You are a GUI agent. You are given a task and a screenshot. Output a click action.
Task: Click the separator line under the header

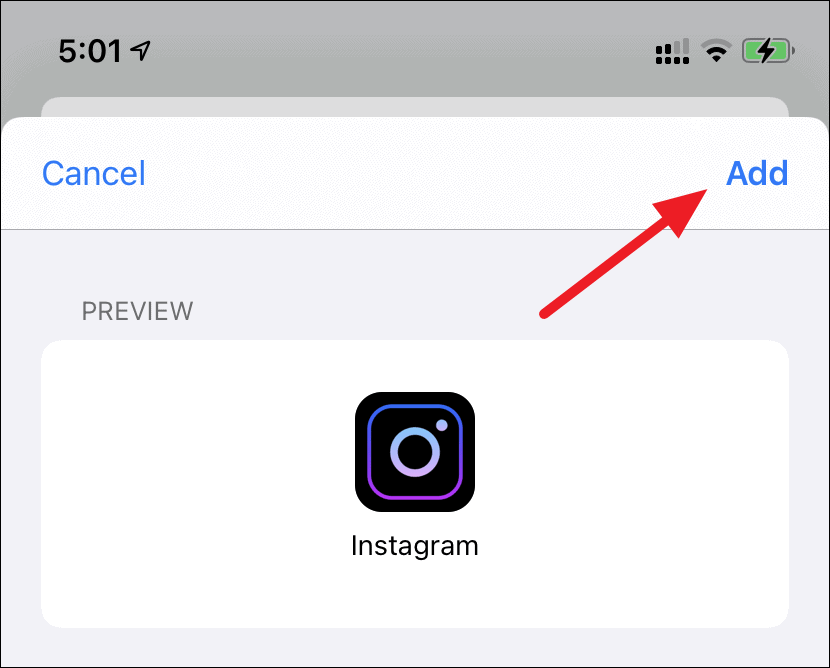(x=415, y=229)
